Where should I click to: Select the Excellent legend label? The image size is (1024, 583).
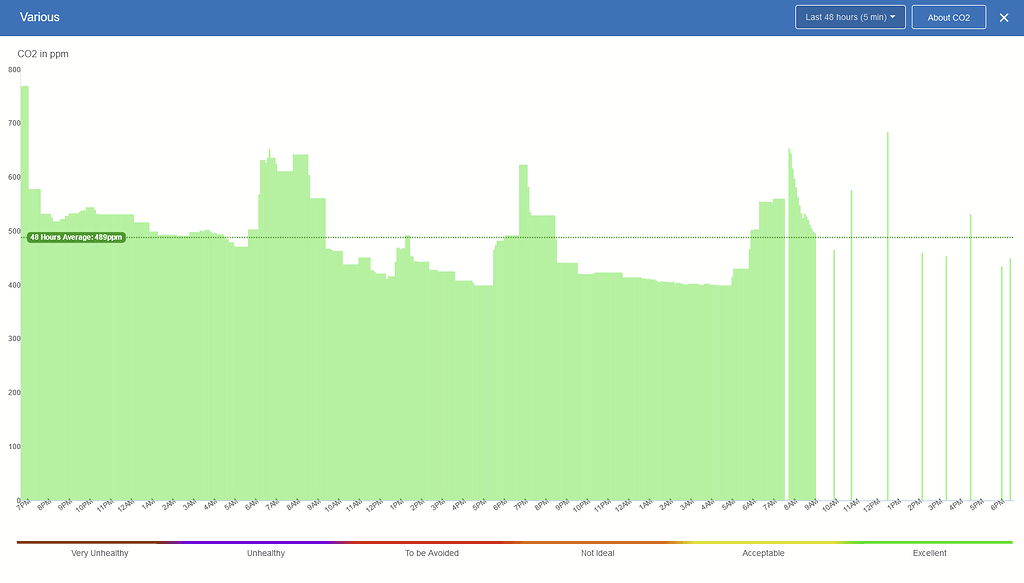coord(929,553)
